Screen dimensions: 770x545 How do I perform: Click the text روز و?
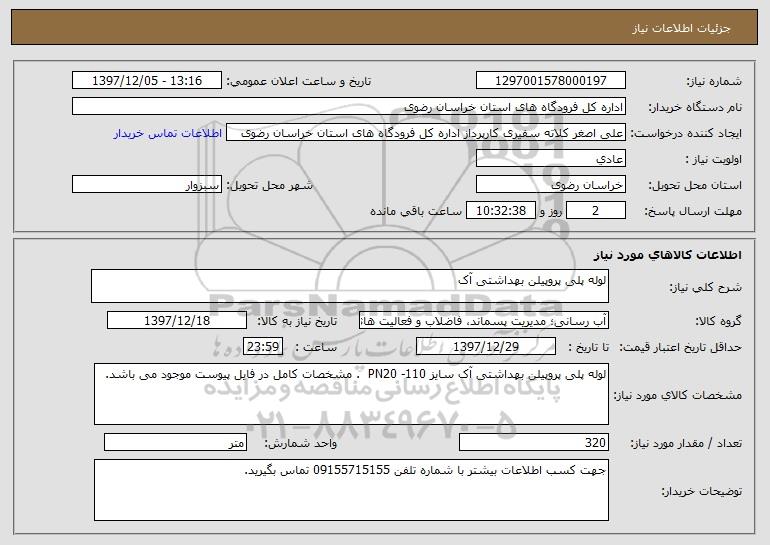[x=551, y=211]
